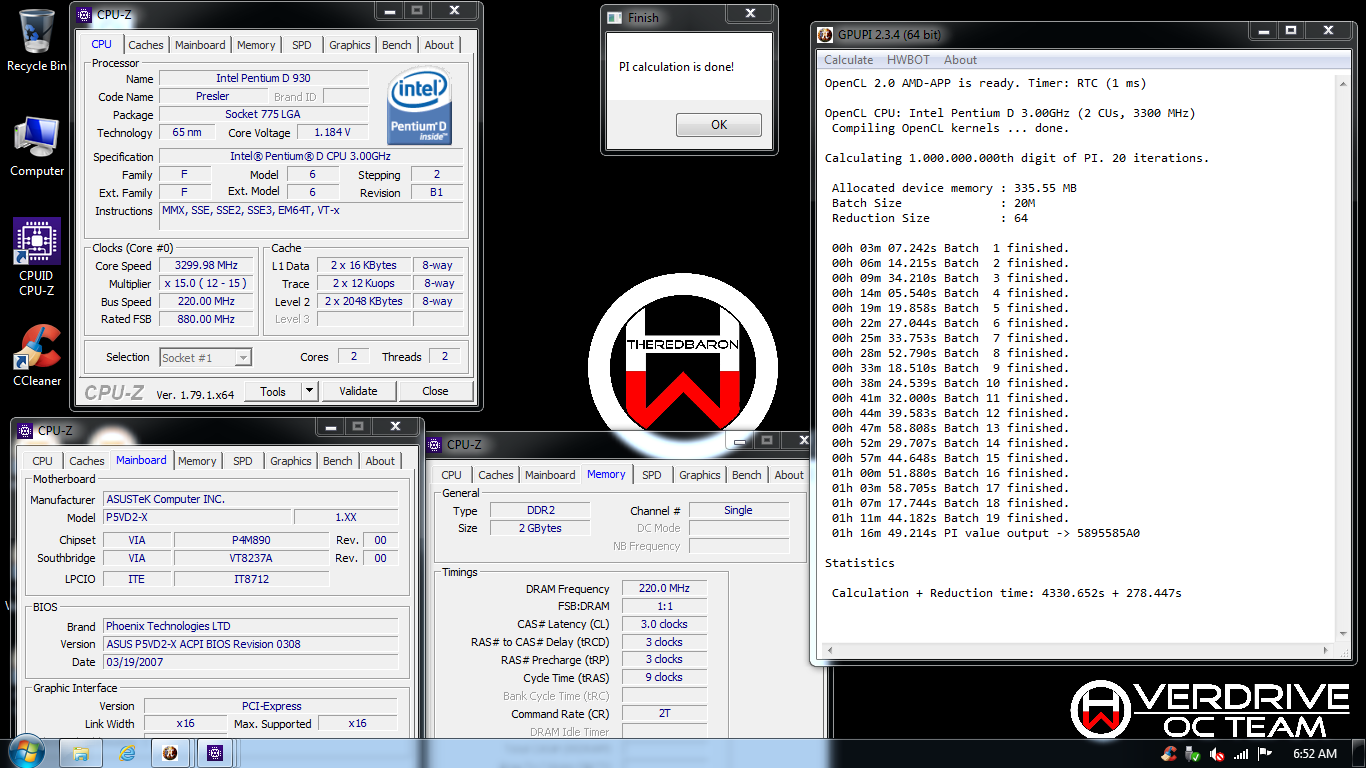Click the Core Speed value 3299.98 MHz
This screenshot has width=1366, height=768.
[x=206, y=266]
